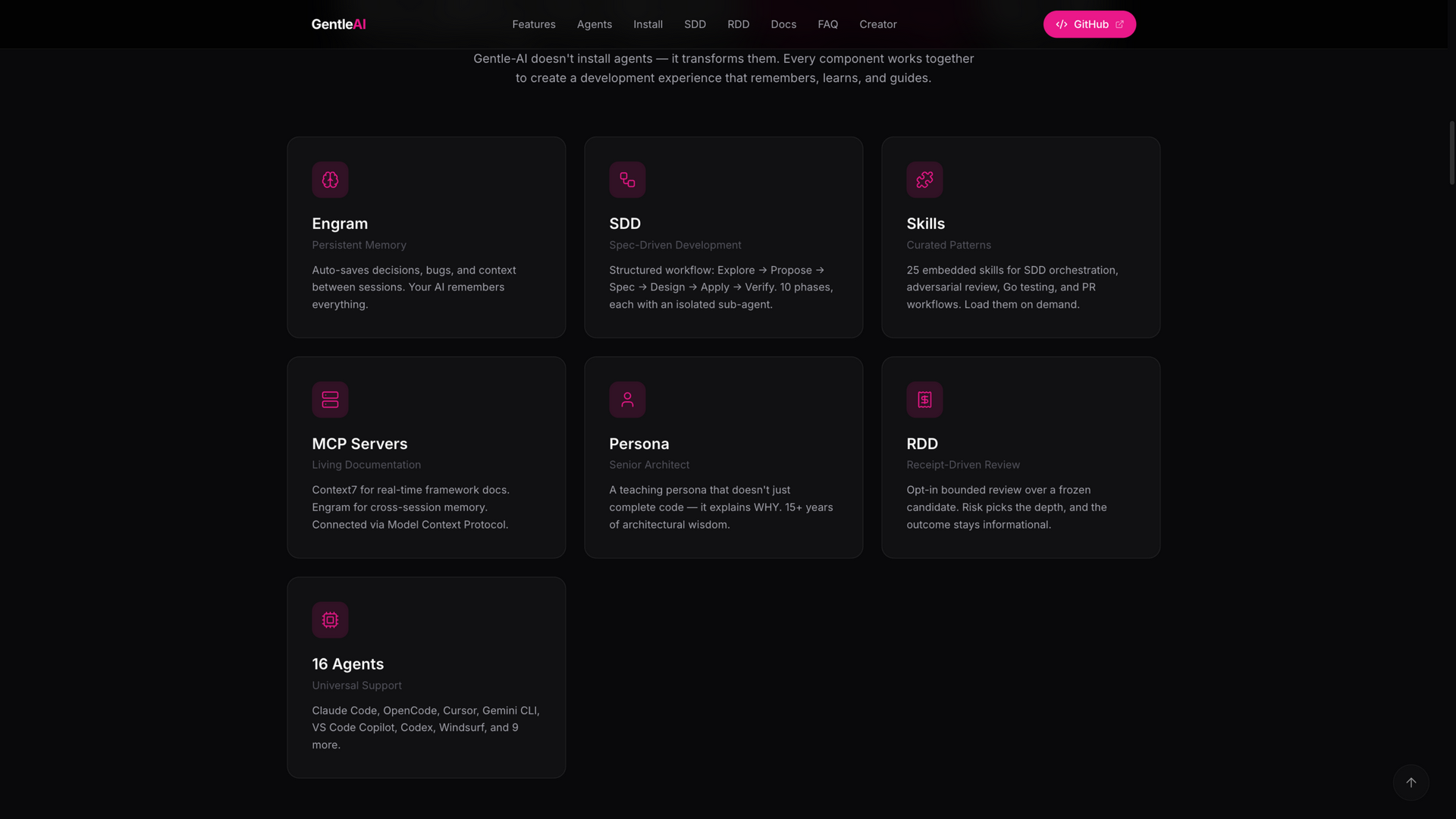Screen dimensions: 1456x819
Task: Open Docs in the navigation bar
Action: [x=783, y=24]
